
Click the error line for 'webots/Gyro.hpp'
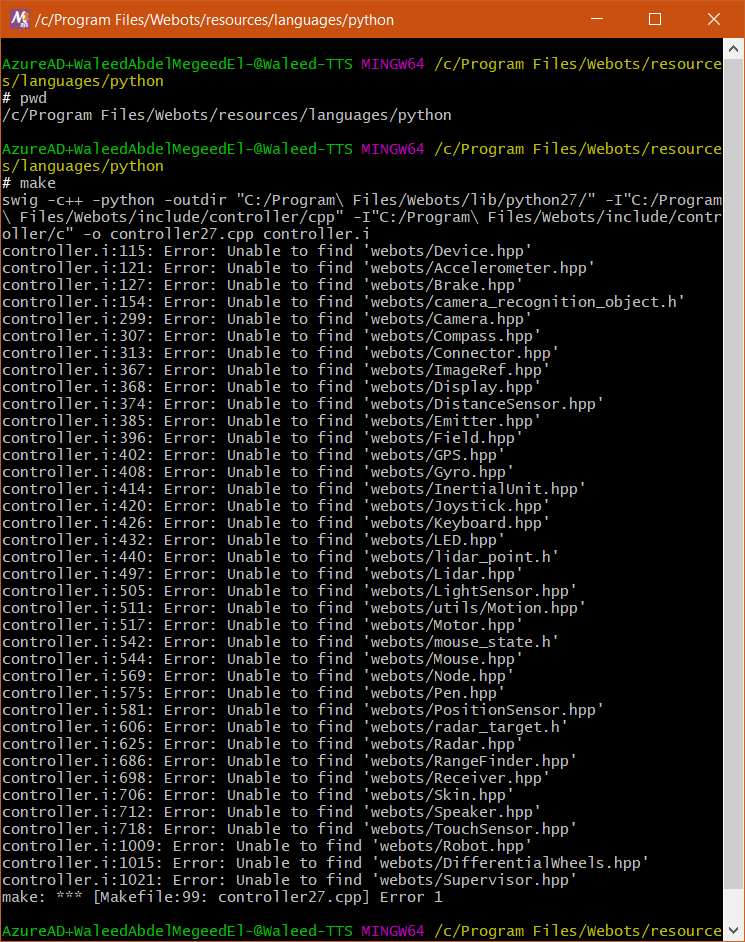coord(258,472)
